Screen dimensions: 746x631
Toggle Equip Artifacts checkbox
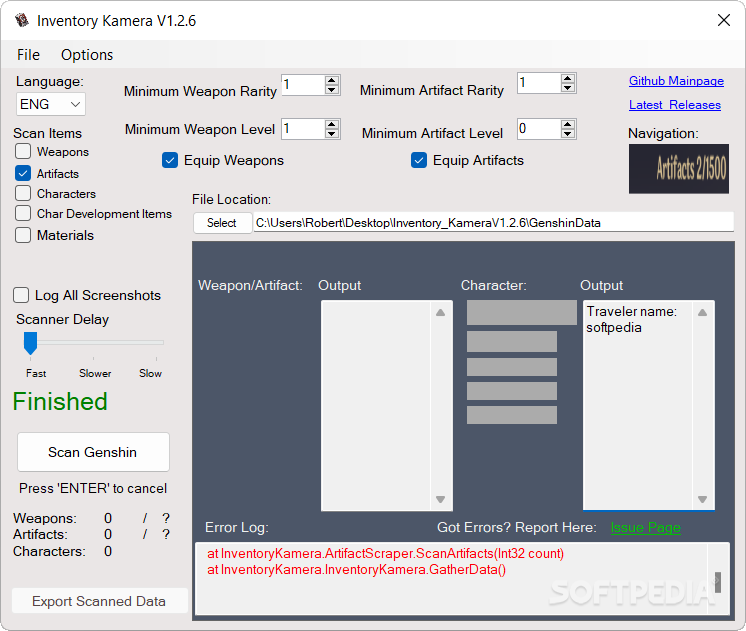[419, 160]
